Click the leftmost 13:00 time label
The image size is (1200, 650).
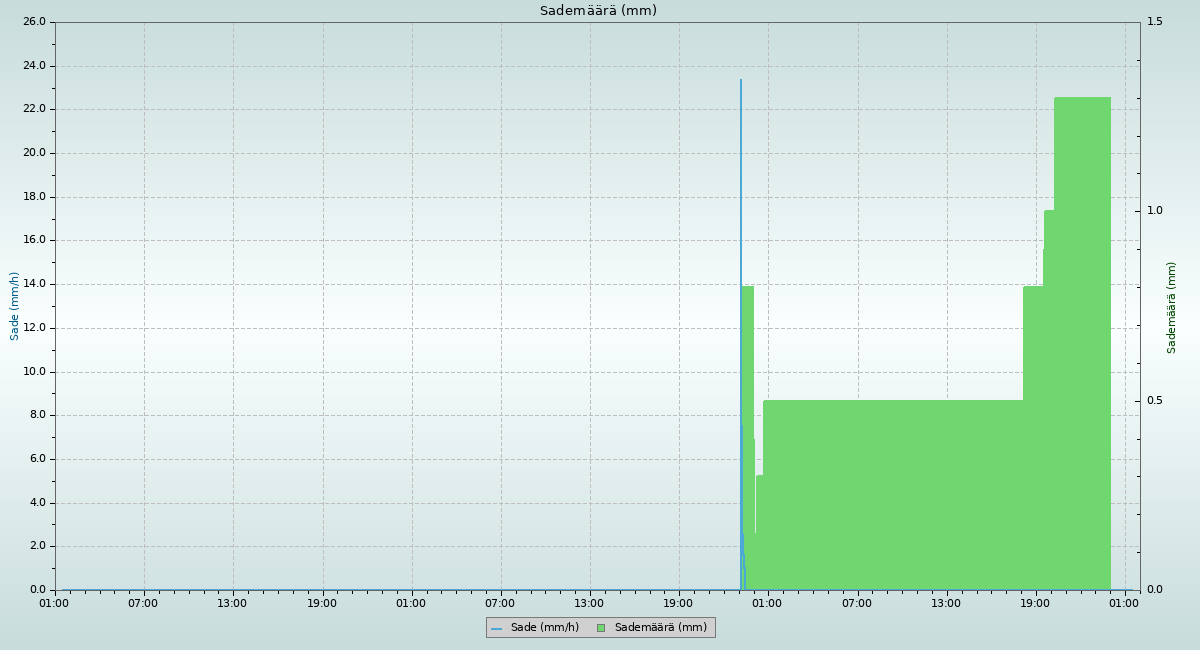coord(232,603)
